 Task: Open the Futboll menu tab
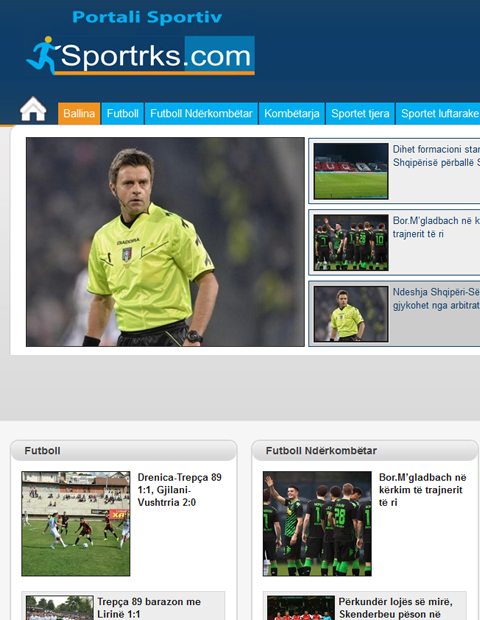[x=123, y=113]
